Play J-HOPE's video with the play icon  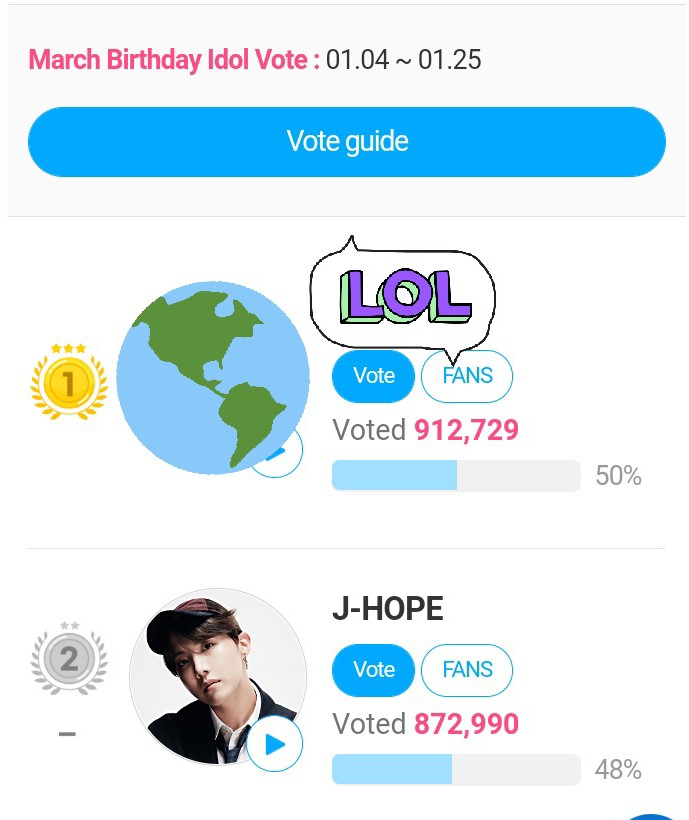274,744
